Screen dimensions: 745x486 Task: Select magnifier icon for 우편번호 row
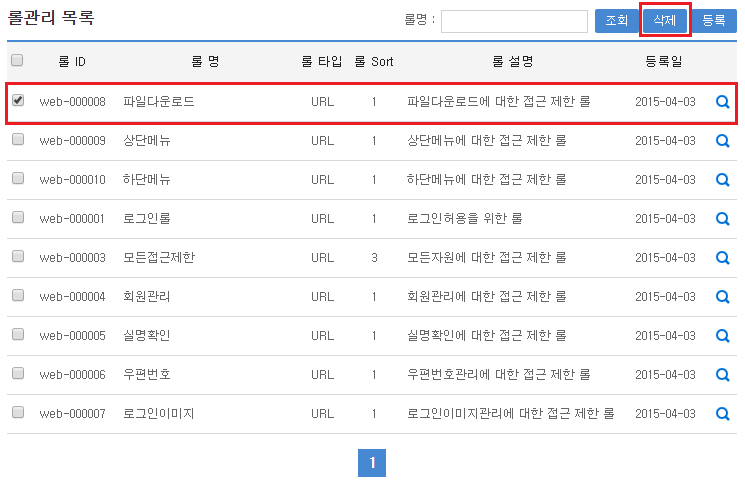pos(723,375)
